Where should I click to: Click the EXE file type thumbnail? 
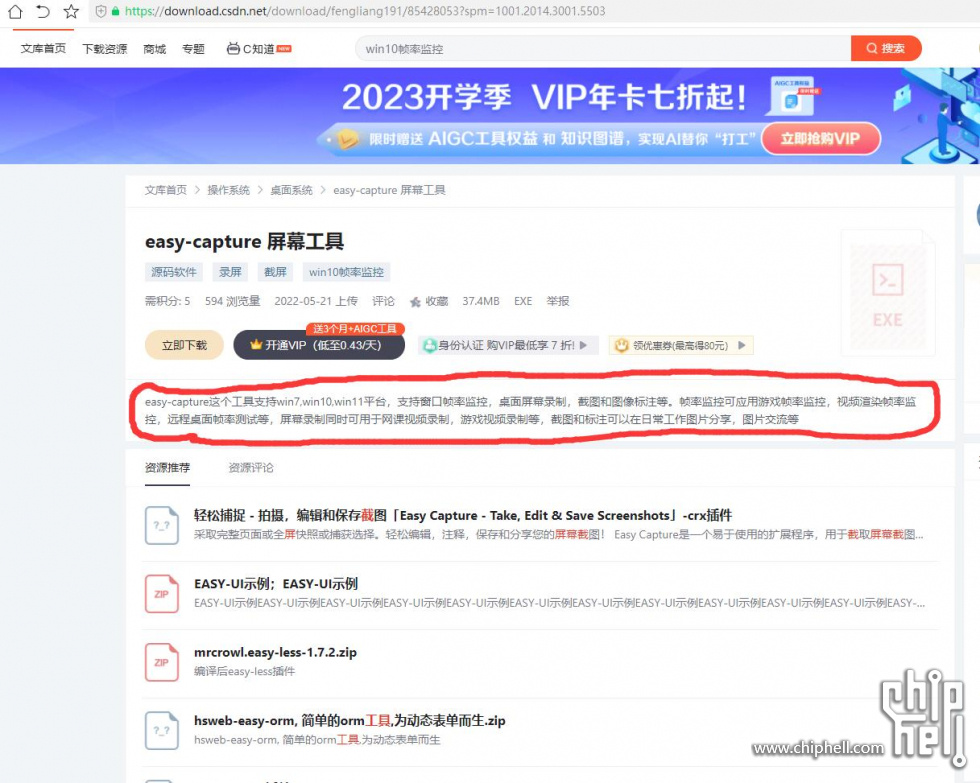[x=888, y=292]
